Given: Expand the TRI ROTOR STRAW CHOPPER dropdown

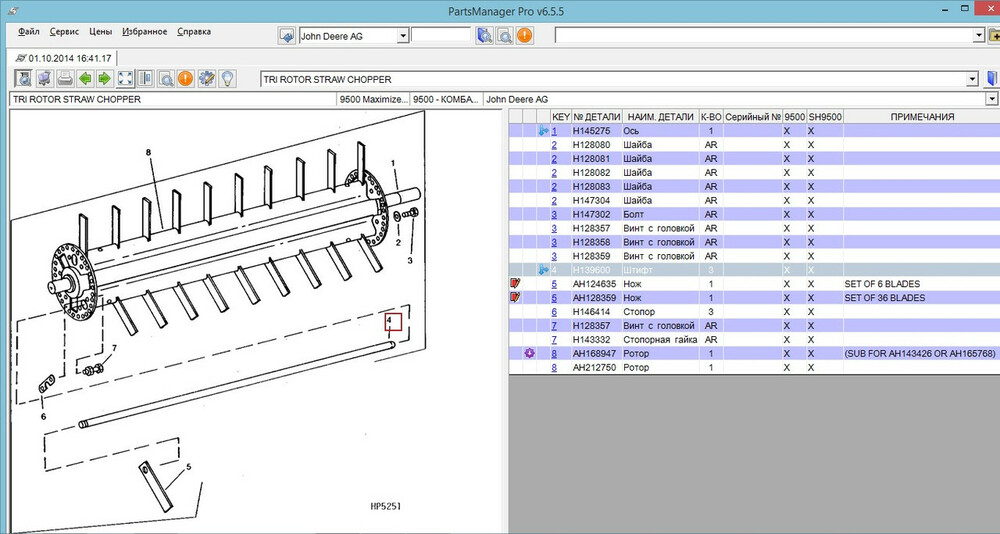Looking at the screenshot, I should pos(972,79).
